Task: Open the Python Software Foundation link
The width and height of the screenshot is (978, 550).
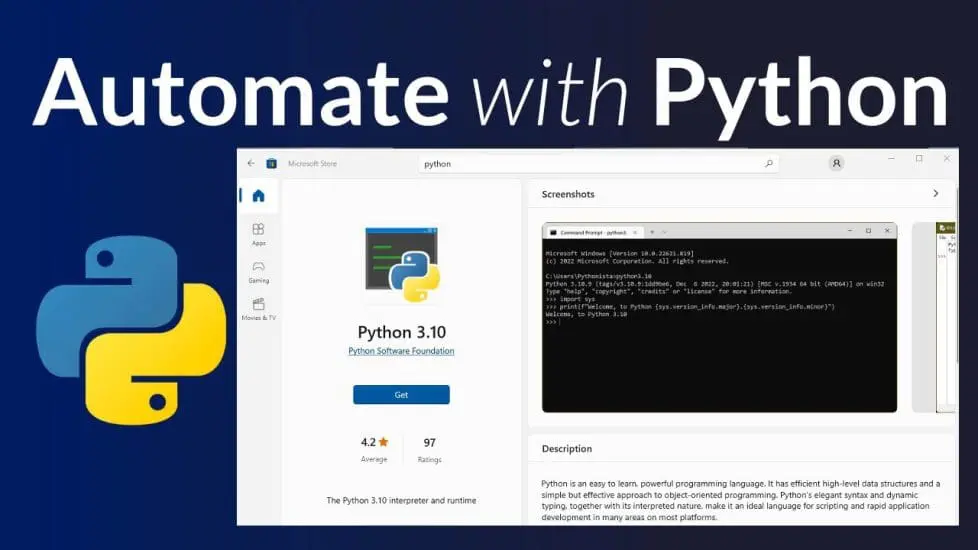Action: click(x=401, y=351)
